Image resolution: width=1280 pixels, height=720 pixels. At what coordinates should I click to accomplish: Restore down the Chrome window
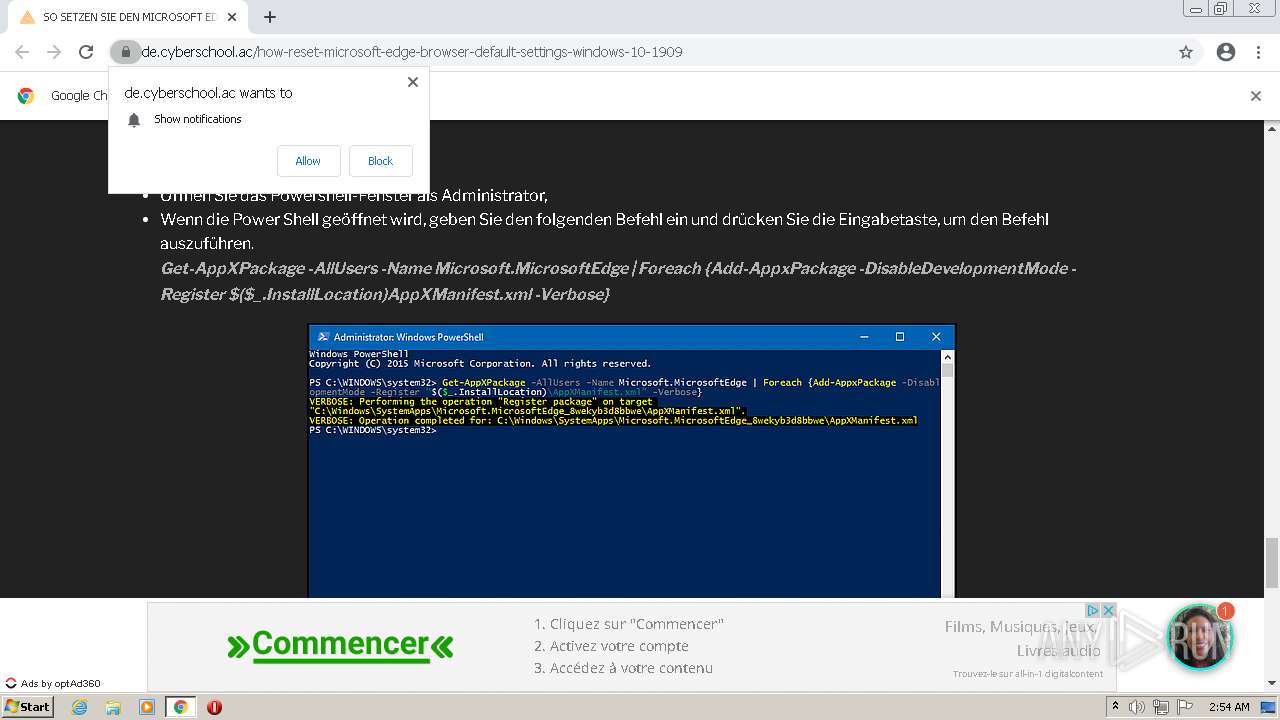[1221, 9]
